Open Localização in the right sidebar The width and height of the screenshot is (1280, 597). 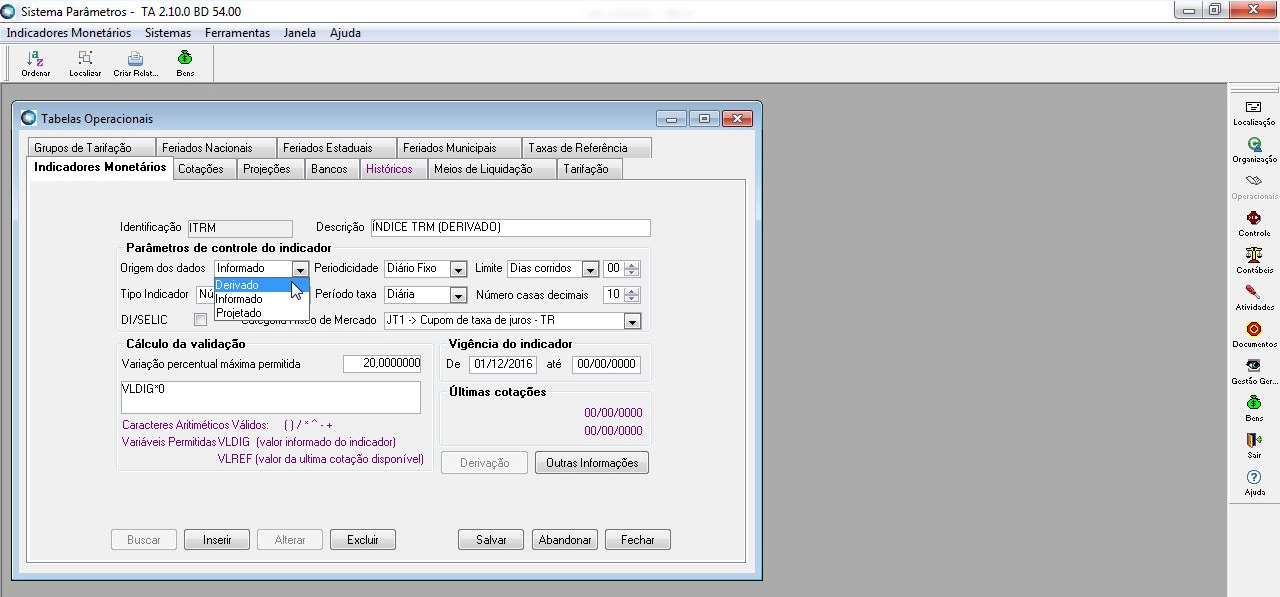point(1254,112)
